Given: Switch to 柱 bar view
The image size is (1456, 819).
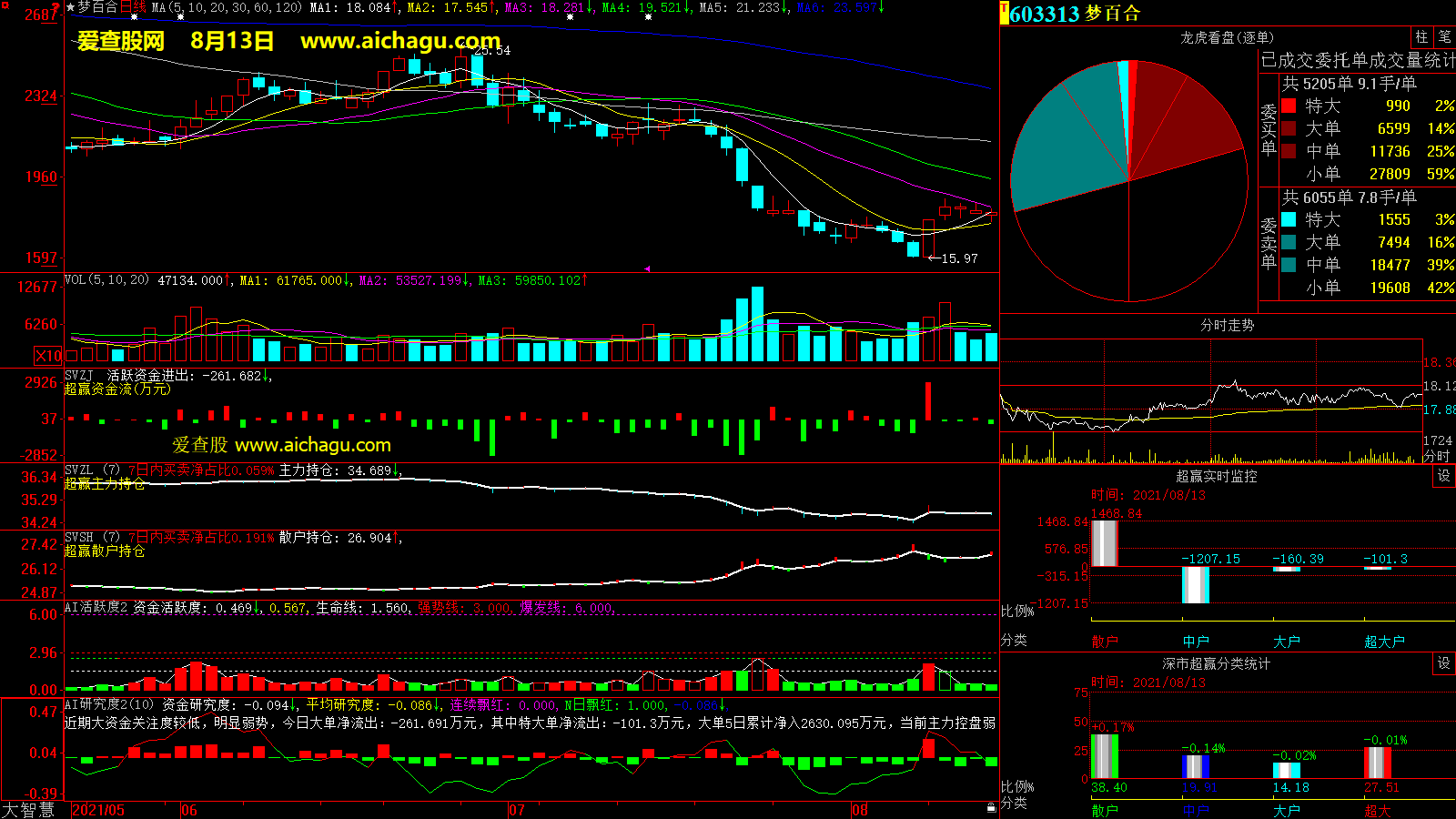Looking at the screenshot, I should [1421, 37].
